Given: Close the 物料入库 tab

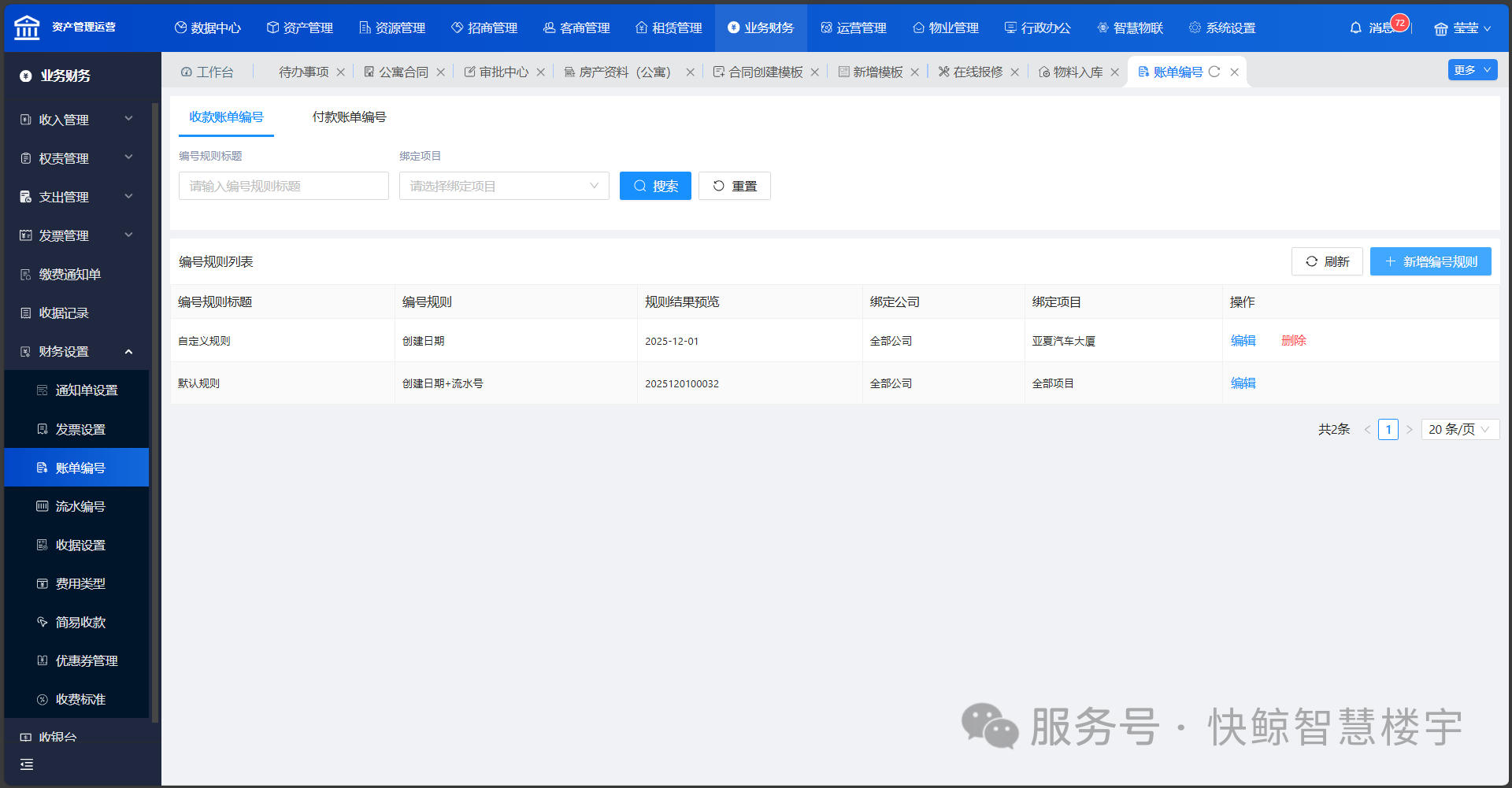Looking at the screenshot, I should tap(1114, 72).
